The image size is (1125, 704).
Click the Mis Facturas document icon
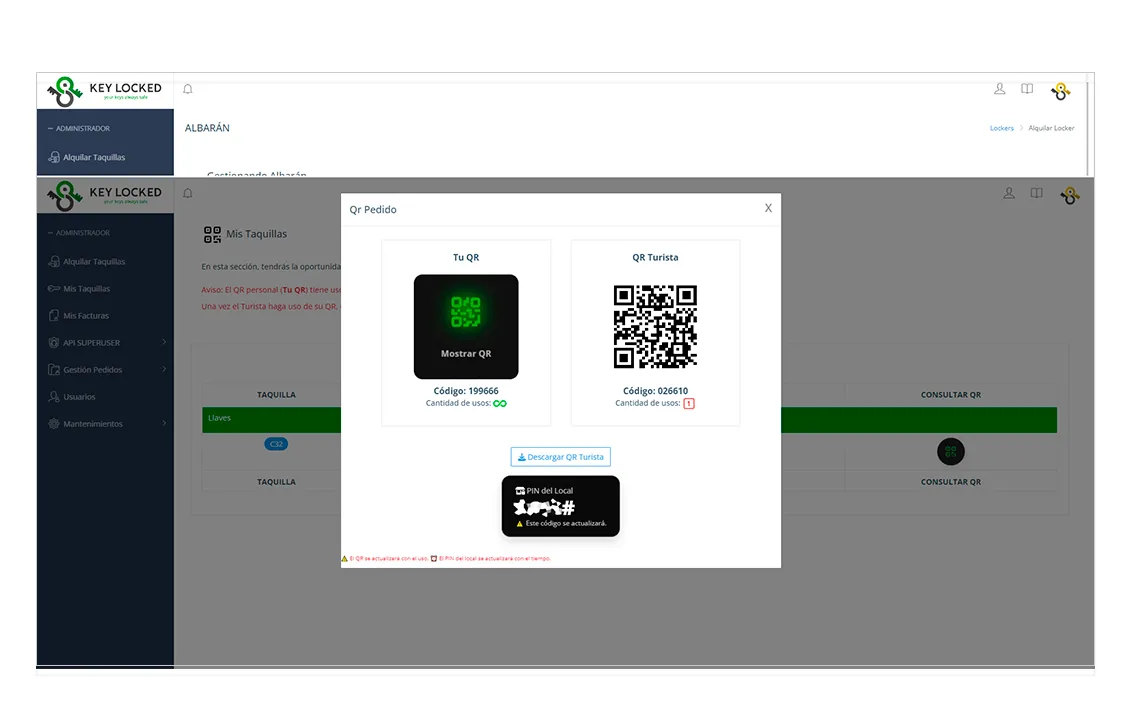click(x=54, y=316)
